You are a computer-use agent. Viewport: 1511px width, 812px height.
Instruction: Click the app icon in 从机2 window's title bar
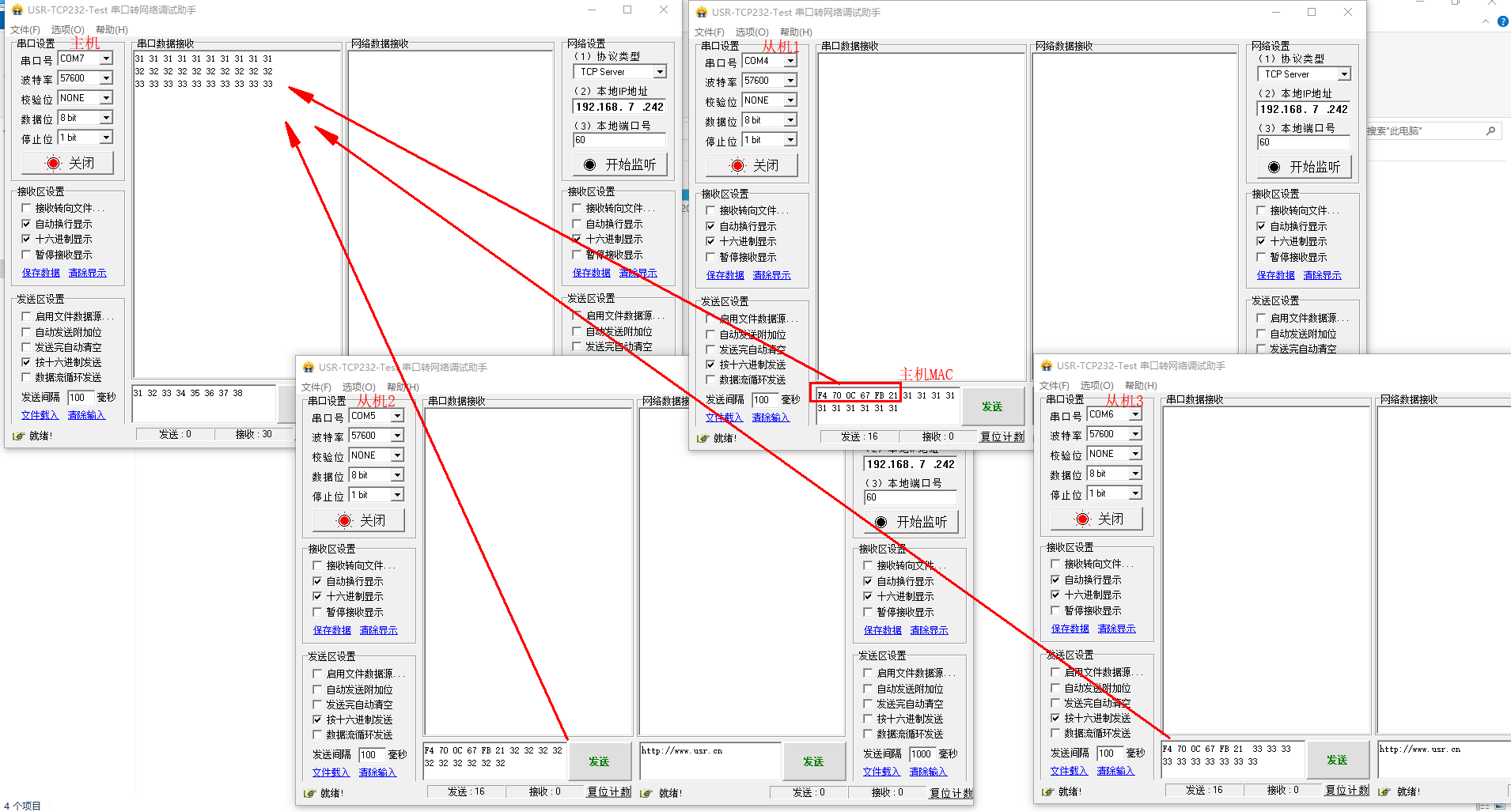tap(309, 368)
